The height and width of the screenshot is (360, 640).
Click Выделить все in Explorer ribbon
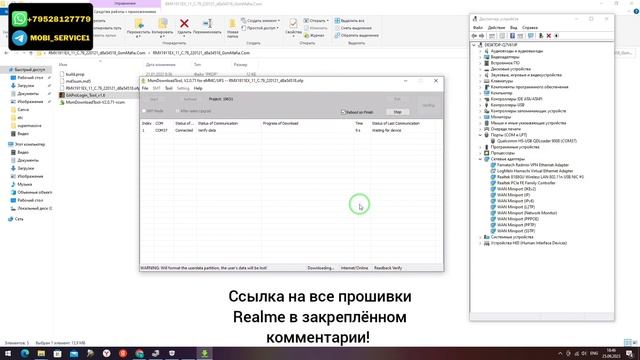click(x=349, y=20)
